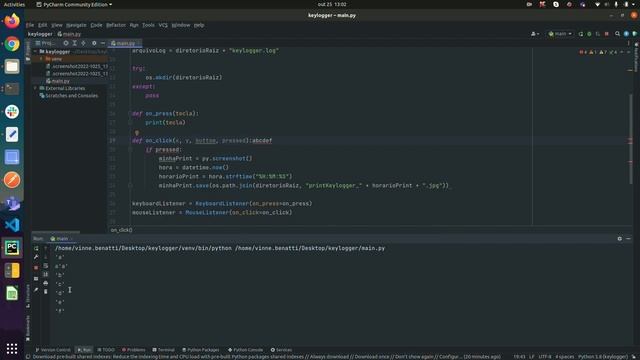Select Scratches and Consoles item
The height and width of the screenshot is (360, 640).
68,96
